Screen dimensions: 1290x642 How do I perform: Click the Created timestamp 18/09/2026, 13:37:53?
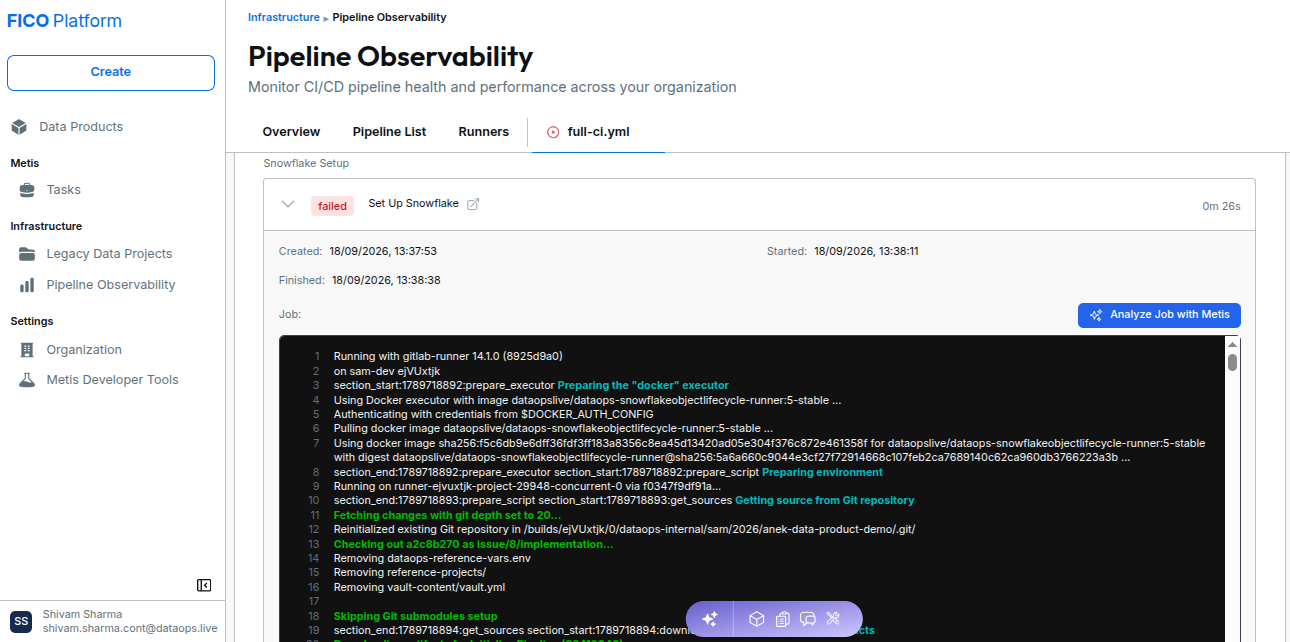click(x=384, y=251)
